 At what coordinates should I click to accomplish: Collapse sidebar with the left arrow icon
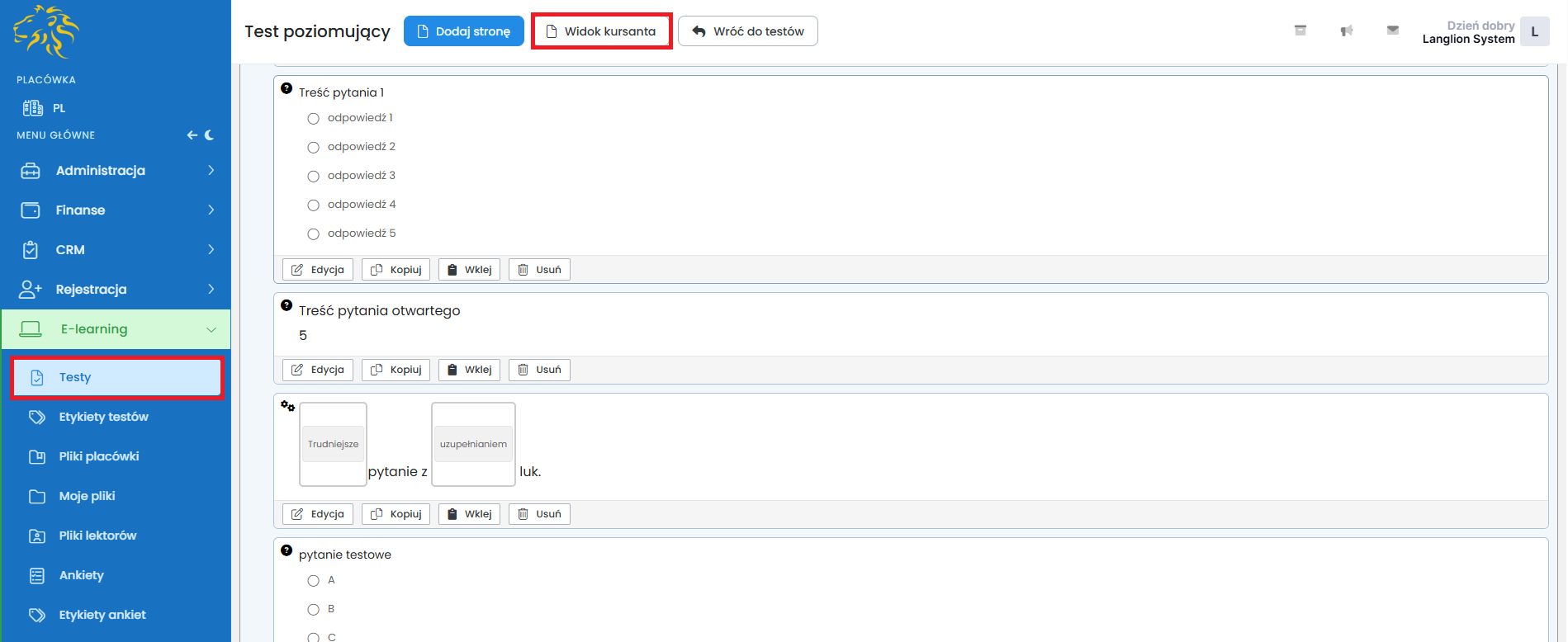tap(192, 135)
